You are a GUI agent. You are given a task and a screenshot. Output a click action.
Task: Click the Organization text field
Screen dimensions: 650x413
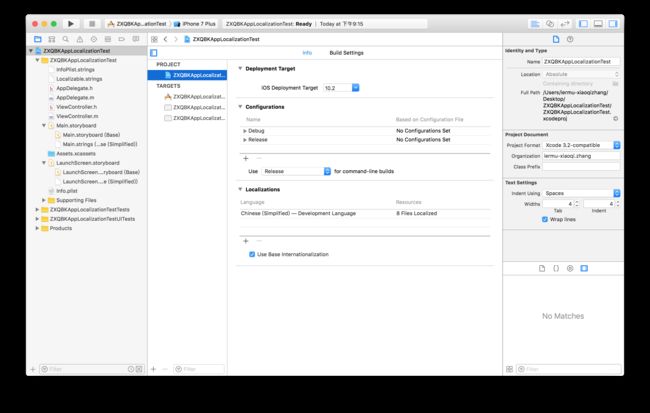(x=582, y=156)
